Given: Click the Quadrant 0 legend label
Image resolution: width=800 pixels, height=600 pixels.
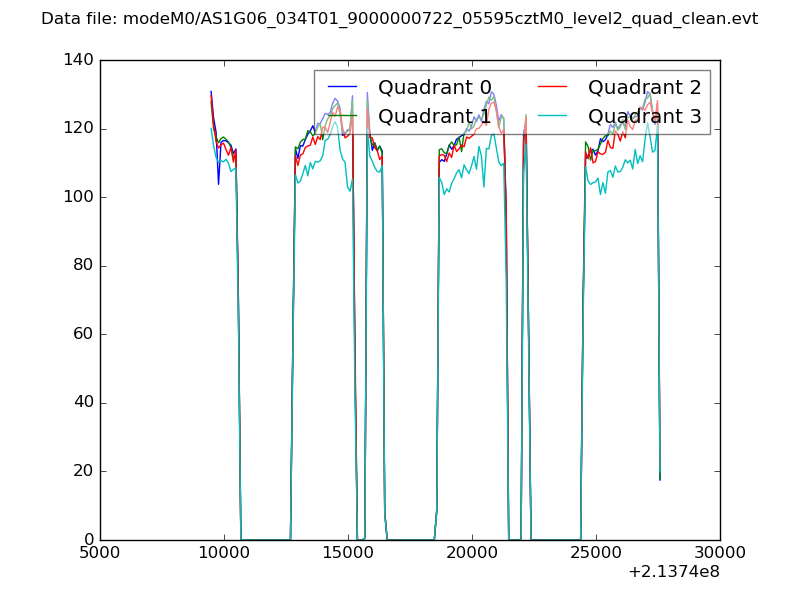Looking at the screenshot, I should (434, 88).
